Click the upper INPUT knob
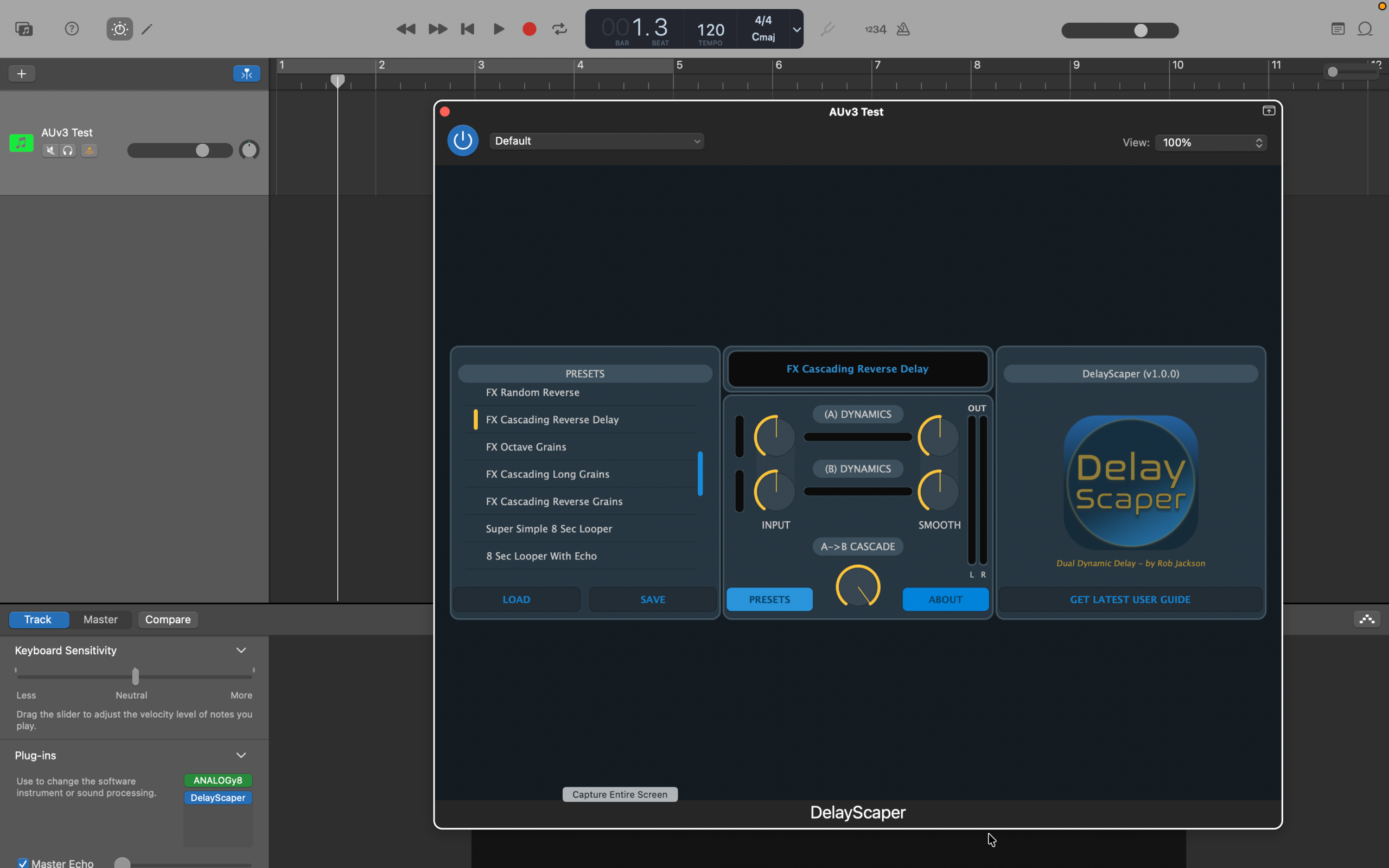Screen dimensions: 1389x868 [x=775, y=436]
